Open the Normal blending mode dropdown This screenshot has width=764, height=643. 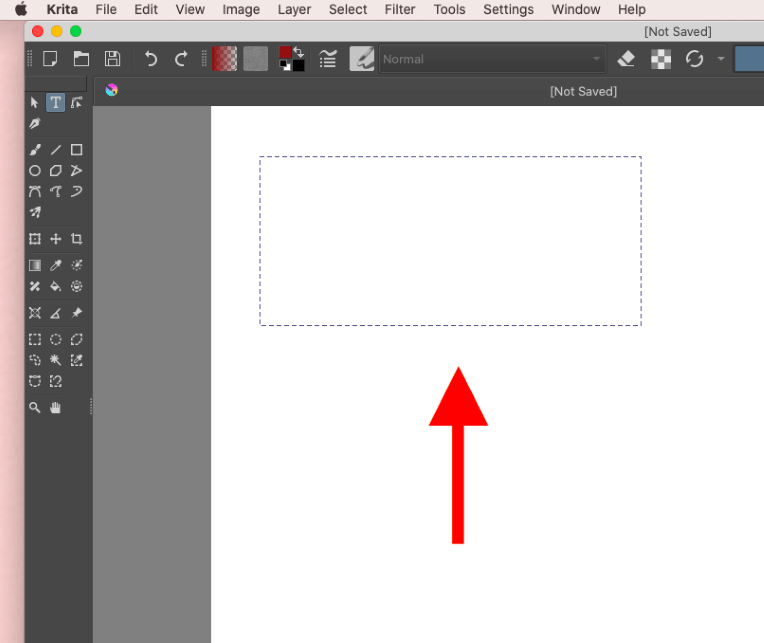(x=493, y=59)
